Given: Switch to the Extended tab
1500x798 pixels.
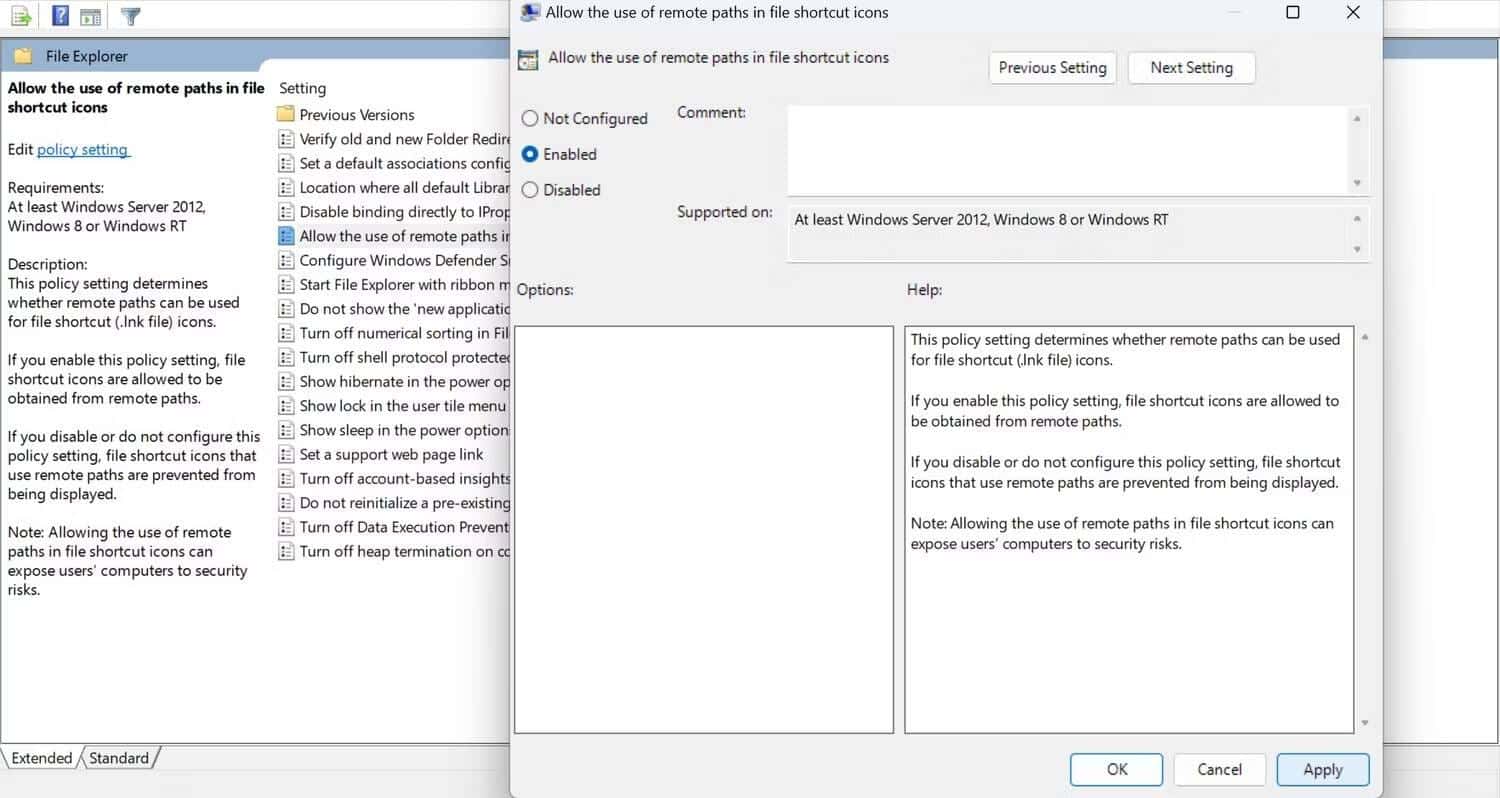Looking at the screenshot, I should click(x=41, y=758).
